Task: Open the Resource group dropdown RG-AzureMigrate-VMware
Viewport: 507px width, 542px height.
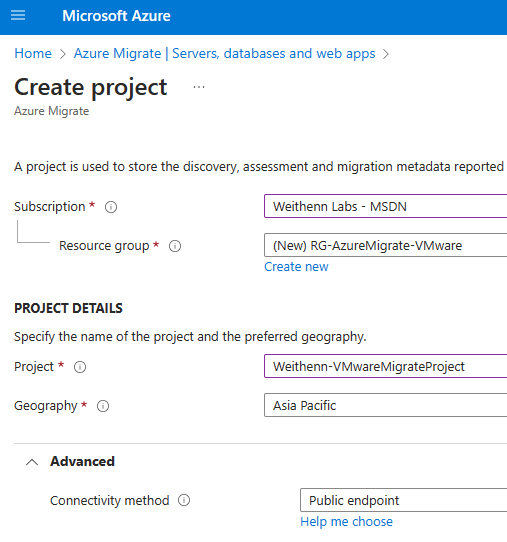Action: coord(385,245)
